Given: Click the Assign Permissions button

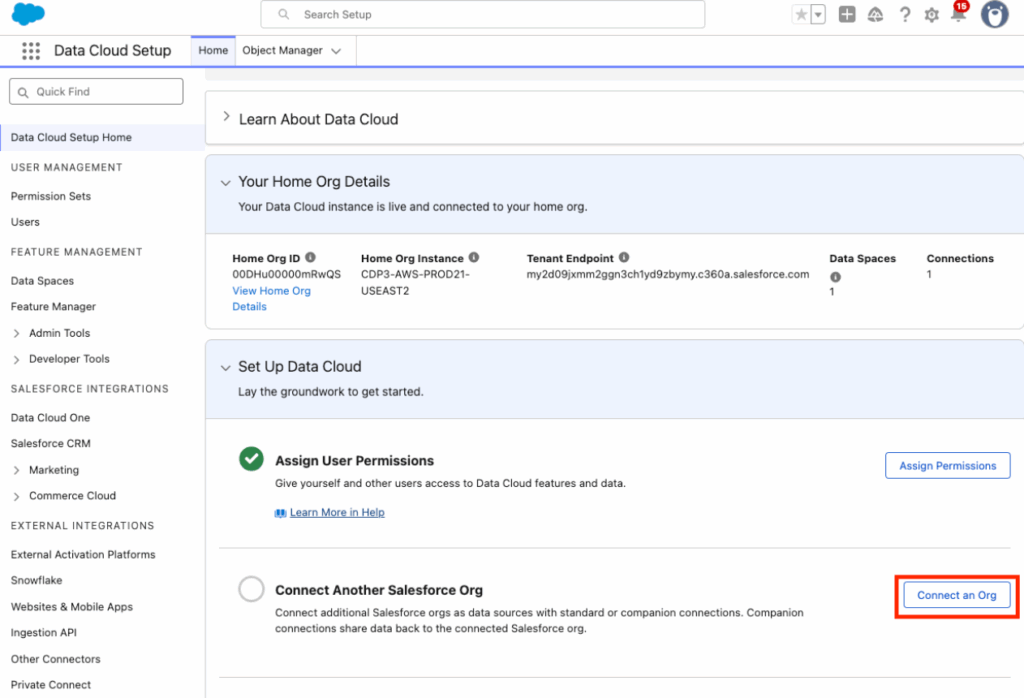Looking at the screenshot, I should (947, 465).
